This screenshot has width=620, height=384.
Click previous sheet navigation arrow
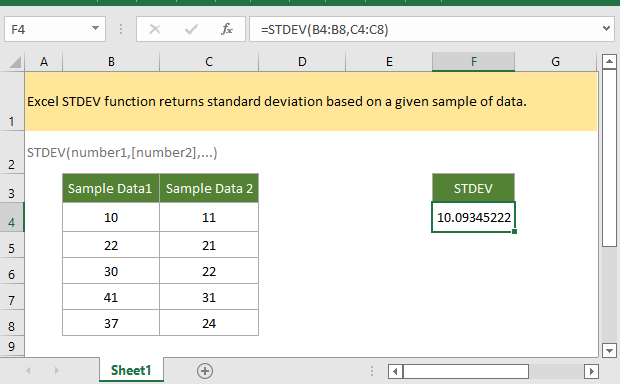pyautogui.click(x=28, y=371)
